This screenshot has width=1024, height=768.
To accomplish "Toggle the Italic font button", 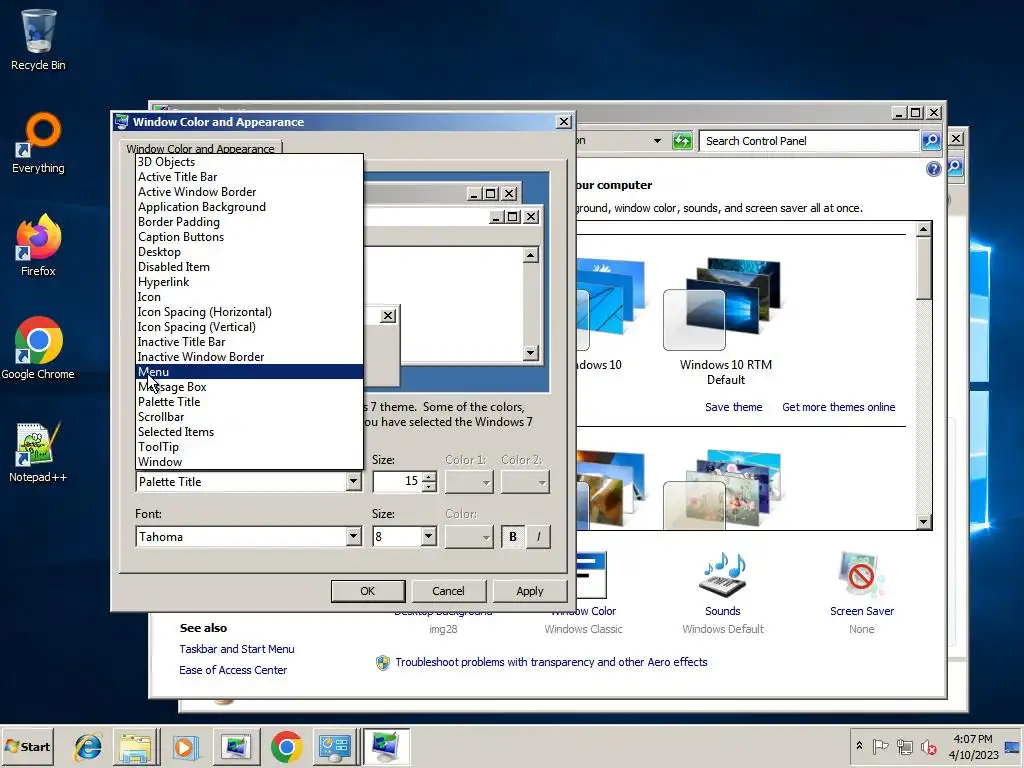I will pyautogui.click(x=538, y=537).
